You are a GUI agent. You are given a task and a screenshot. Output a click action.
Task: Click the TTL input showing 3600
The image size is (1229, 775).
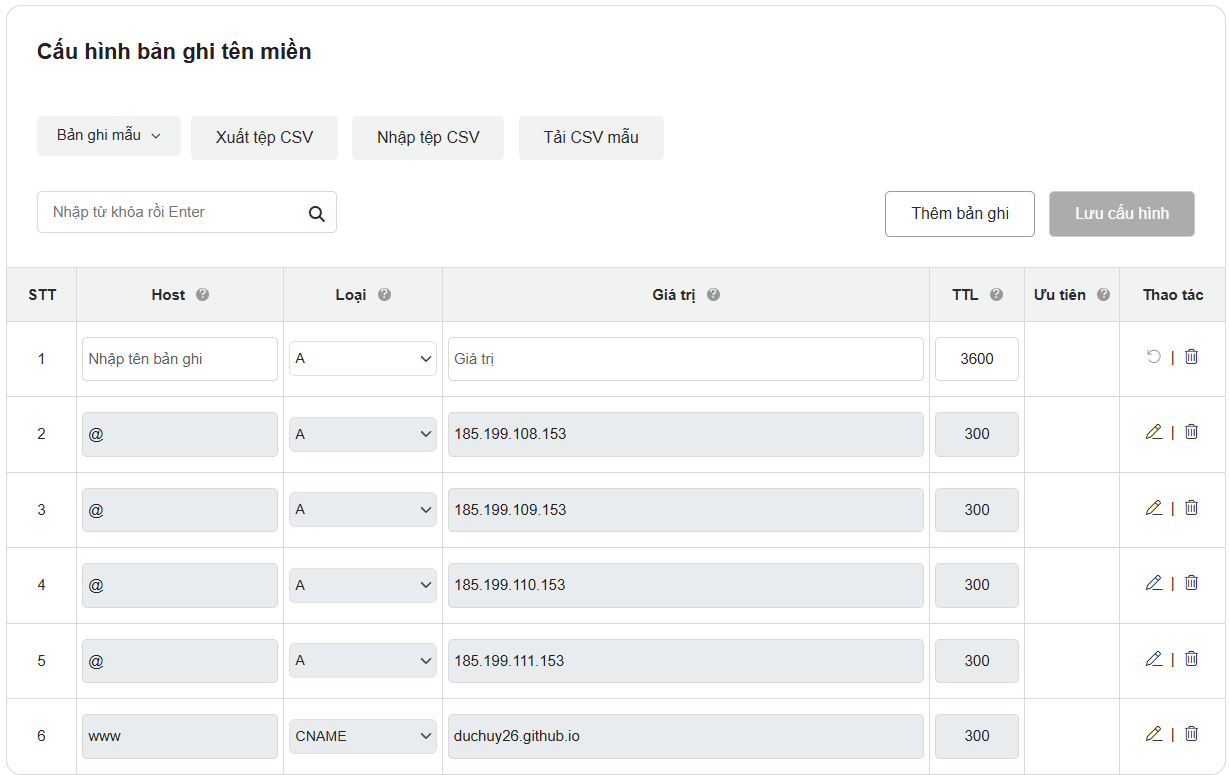(x=976, y=358)
